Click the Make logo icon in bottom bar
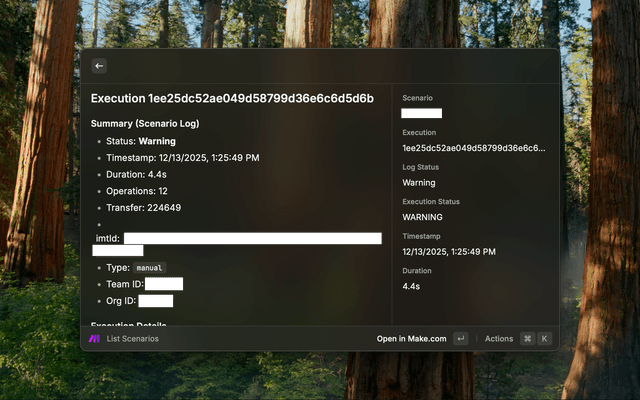Image resolution: width=640 pixels, height=400 pixels. point(94,339)
